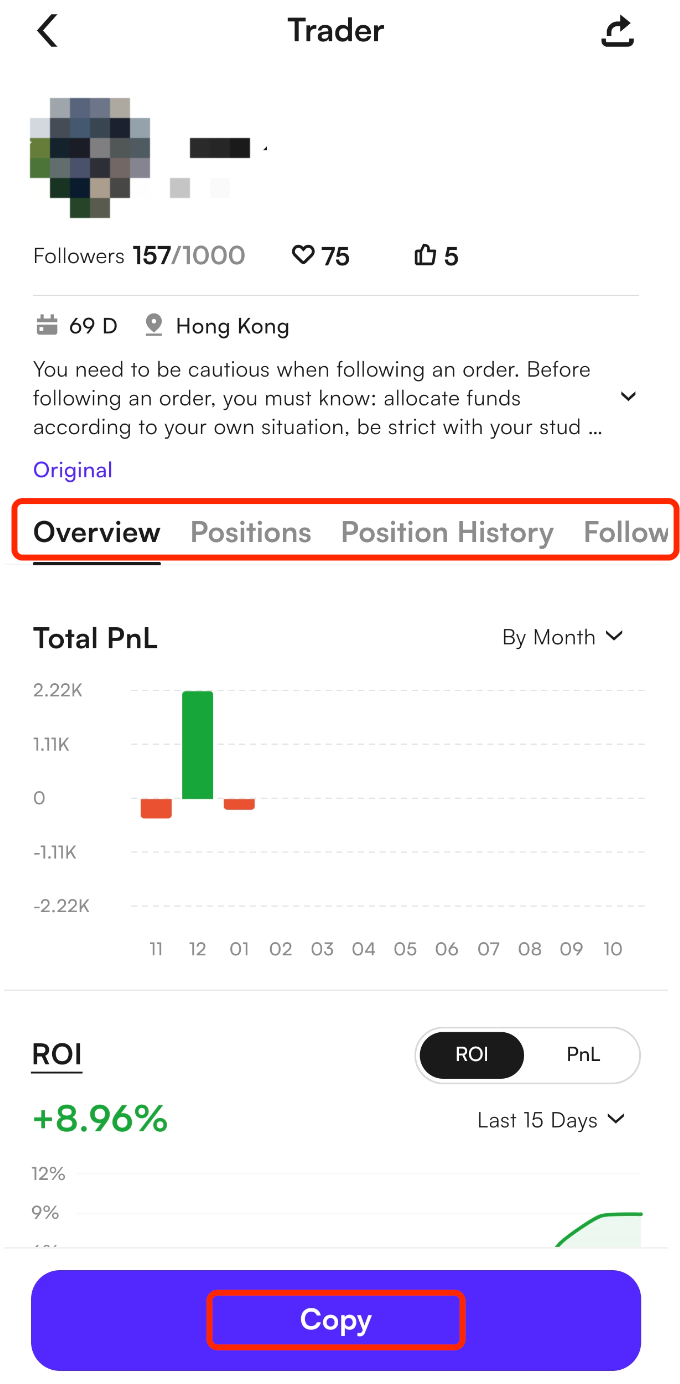
Task: Tap the trader's profile avatar
Action: coord(90,157)
